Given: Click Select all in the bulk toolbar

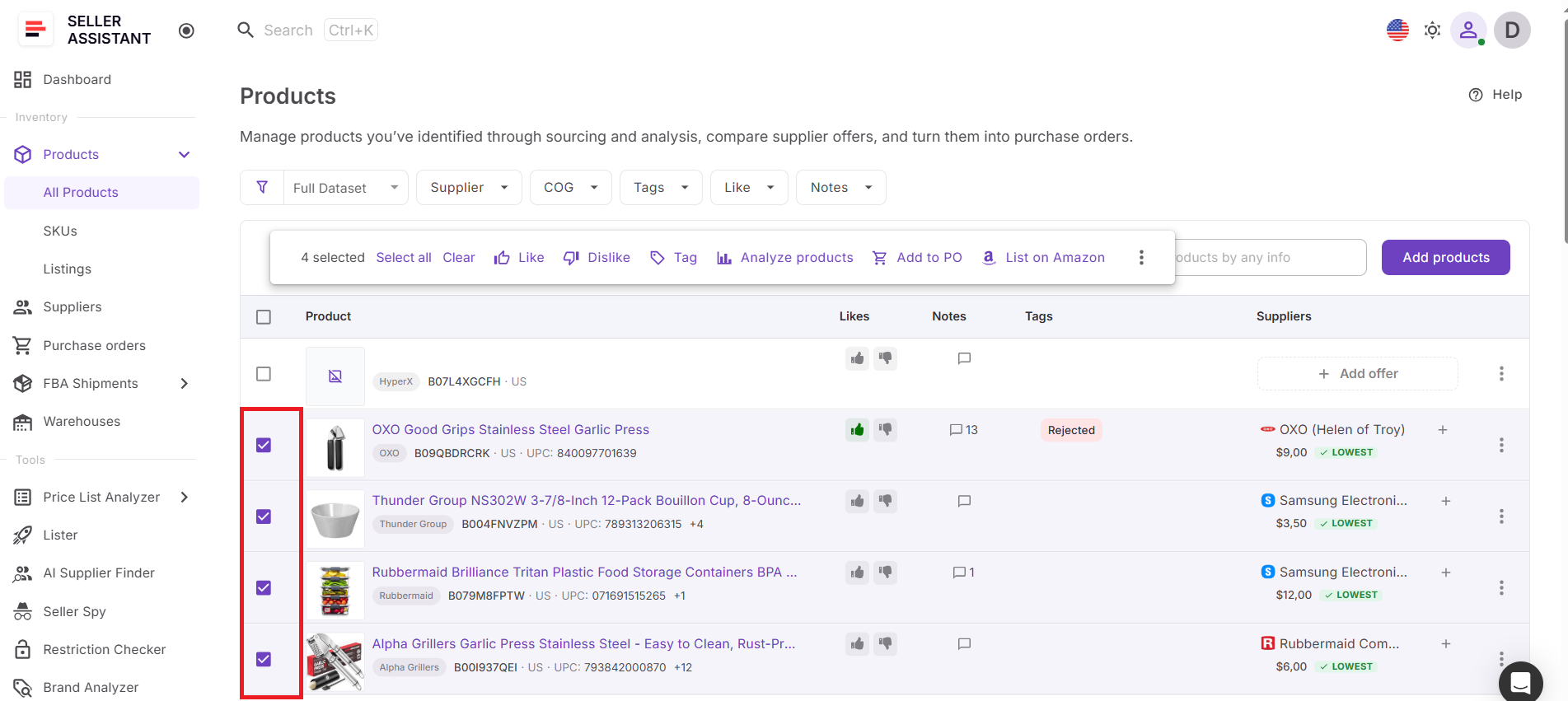Looking at the screenshot, I should (404, 258).
